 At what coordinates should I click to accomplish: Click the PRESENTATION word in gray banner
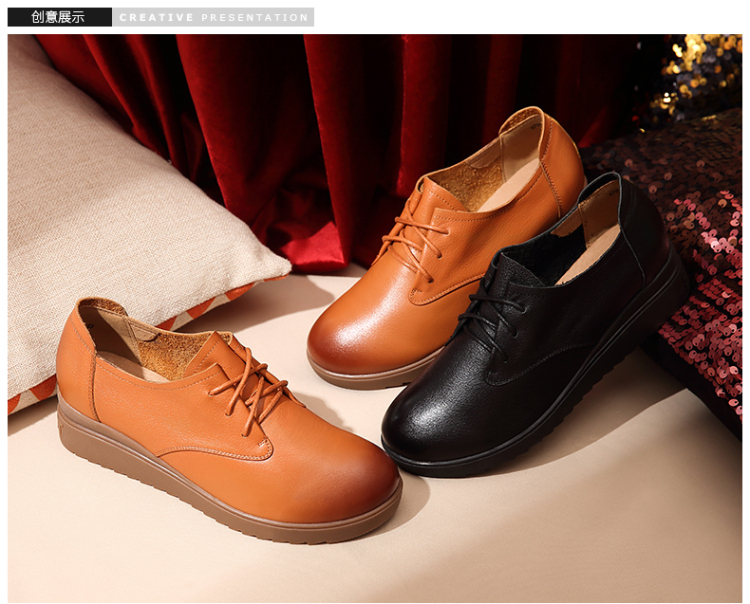coord(255,18)
